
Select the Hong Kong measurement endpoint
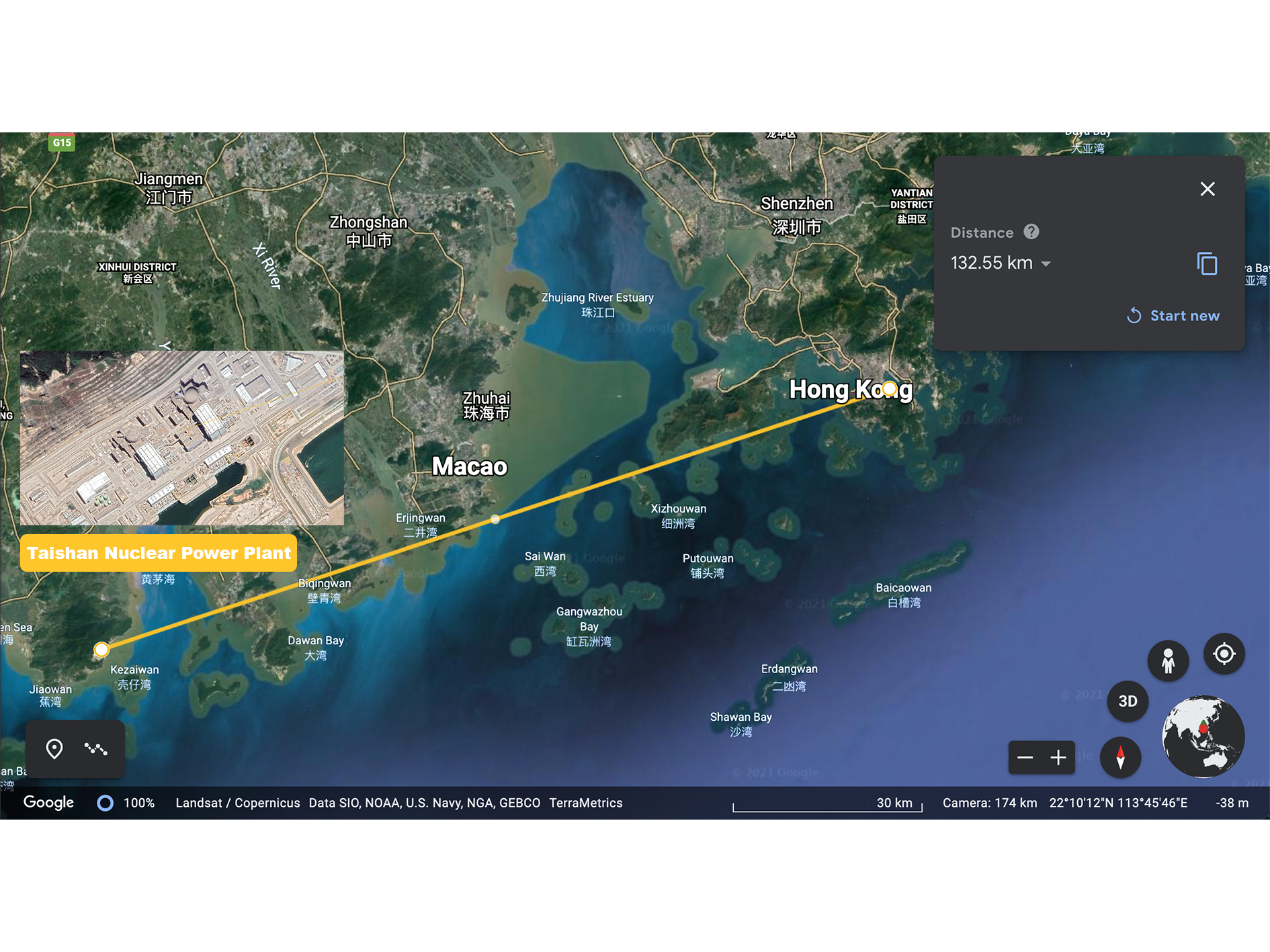(x=889, y=388)
